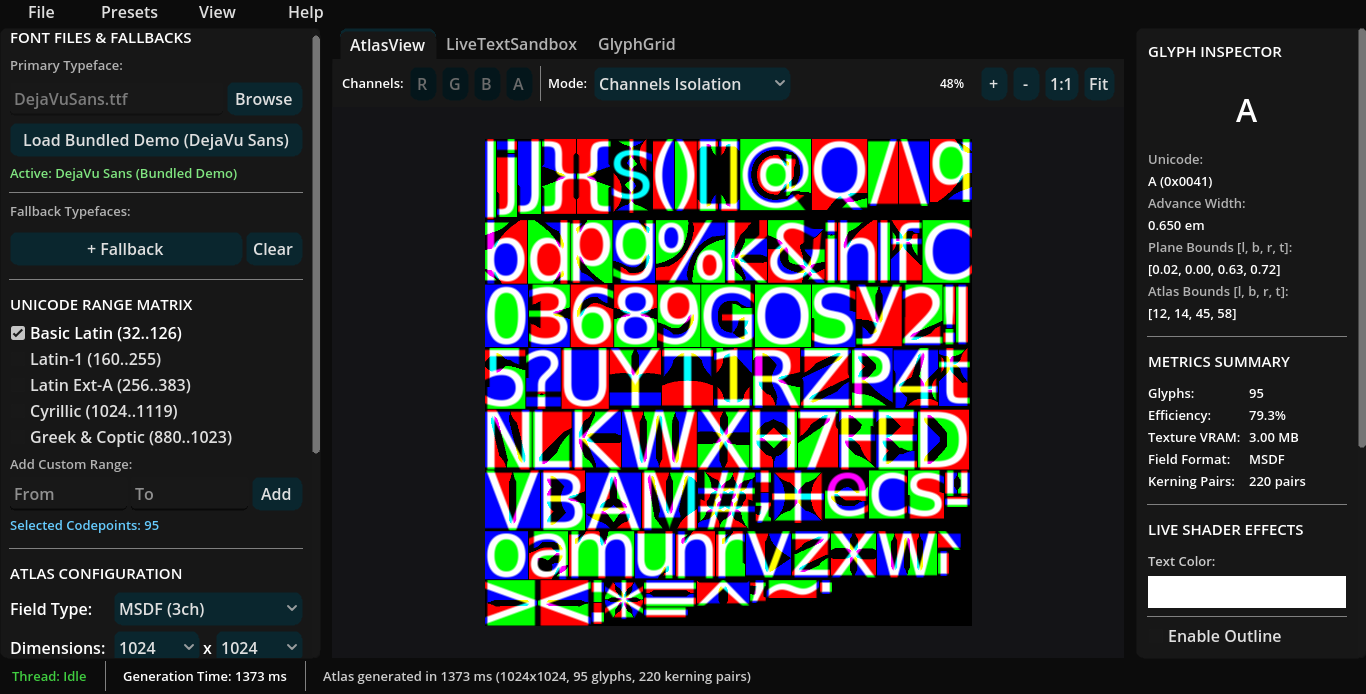The image size is (1366, 694).
Task: Click 'Selected Codepoints: 95' text
Action: (85, 525)
